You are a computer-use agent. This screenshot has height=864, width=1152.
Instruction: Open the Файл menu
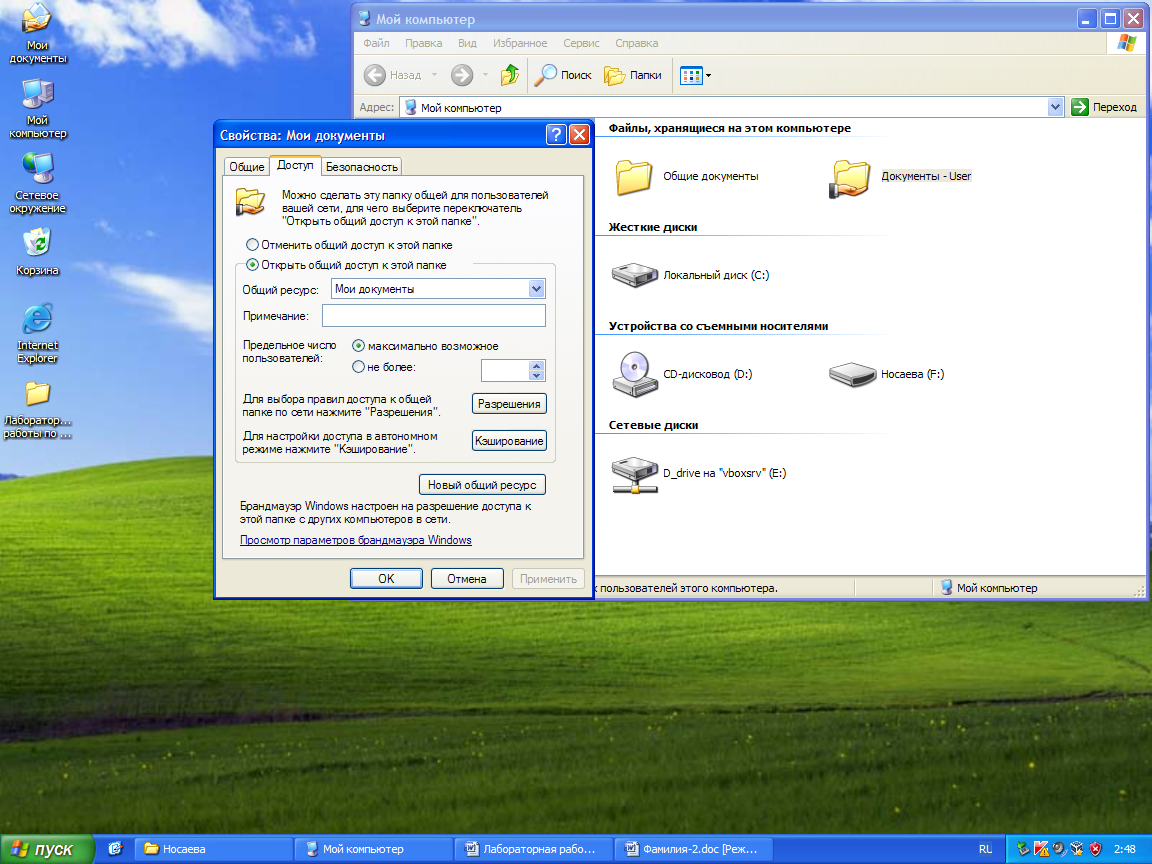click(x=376, y=43)
